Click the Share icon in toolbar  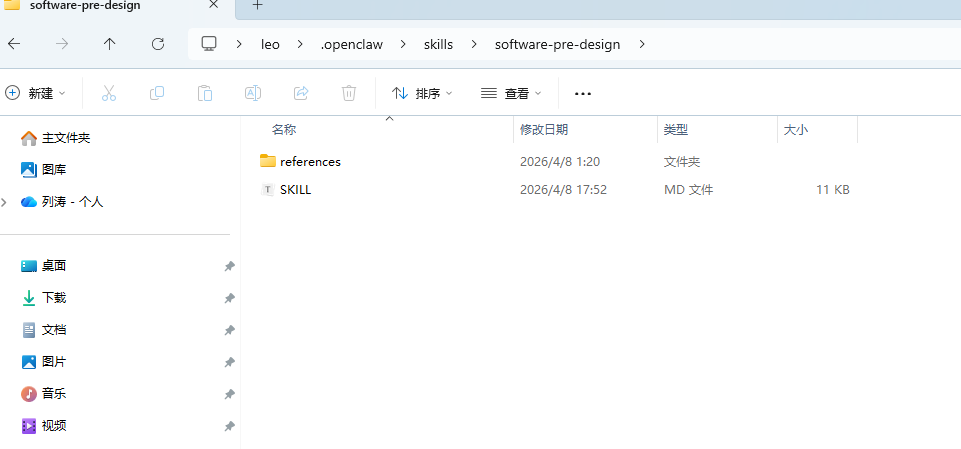coord(301,93)
